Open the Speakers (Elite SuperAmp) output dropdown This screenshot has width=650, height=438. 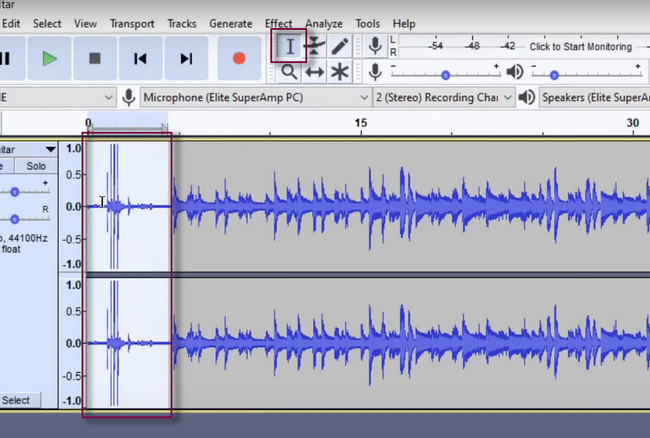pos(594,98)
